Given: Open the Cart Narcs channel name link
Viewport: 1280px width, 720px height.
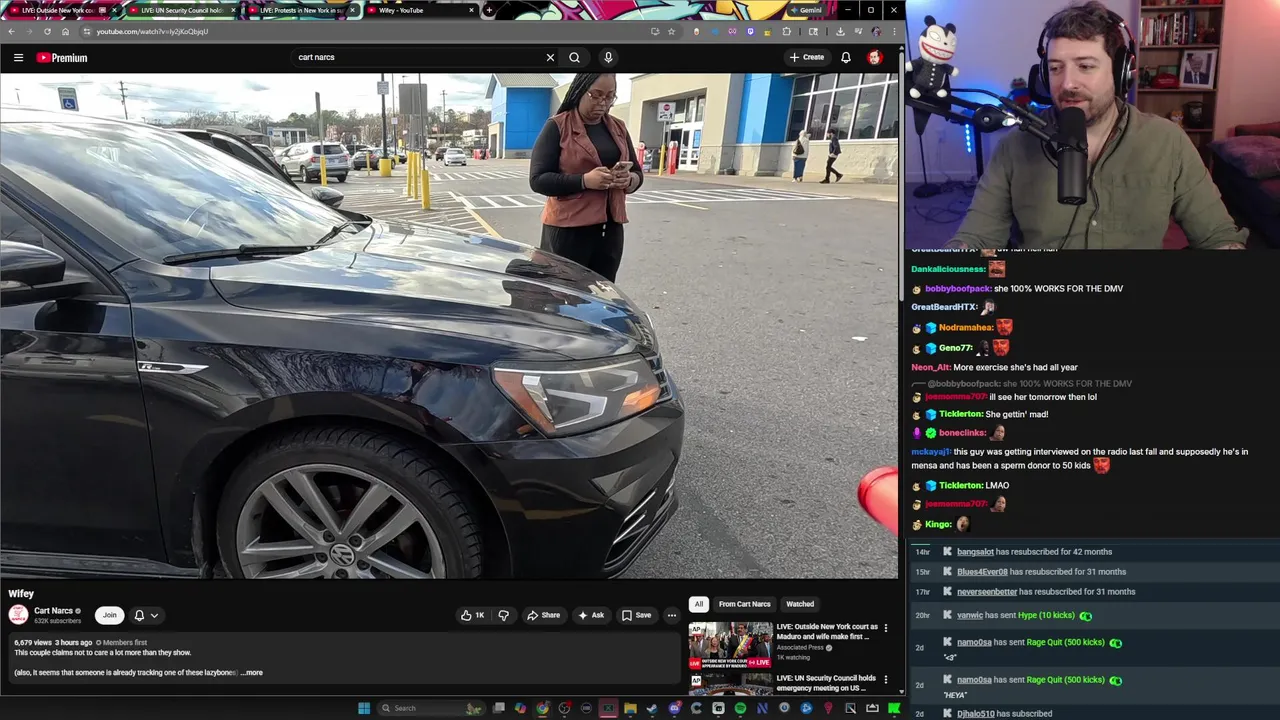Looking at the screenshot, I should (53, 611).
